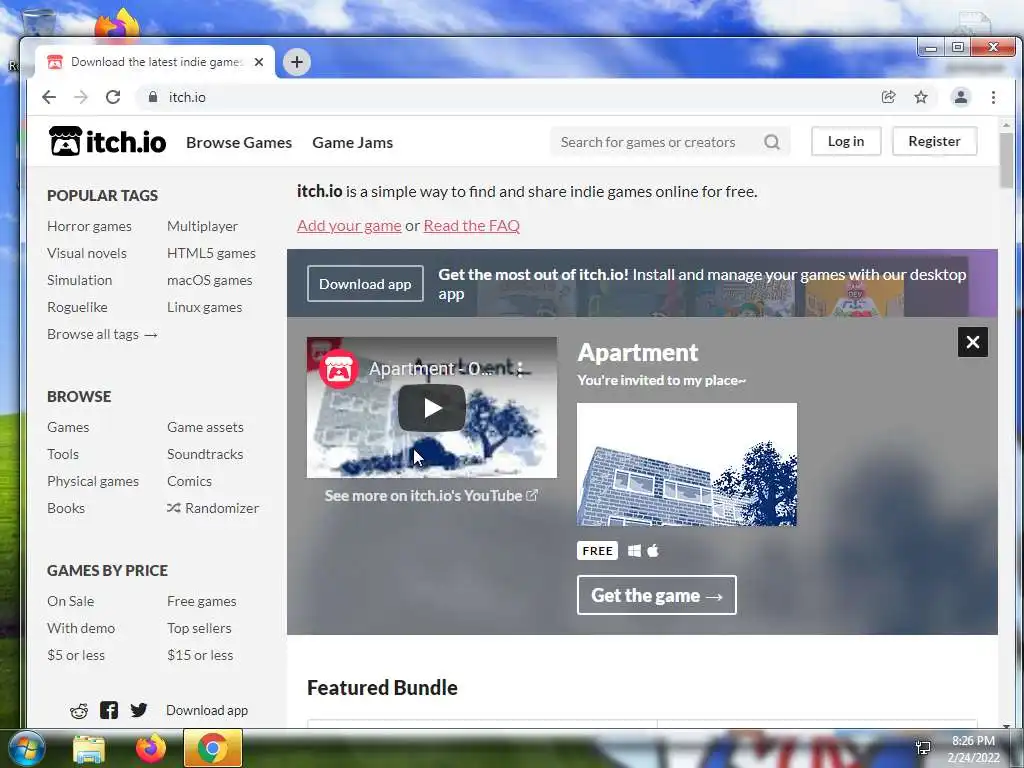Open Chrome three-dot menu
The image size is (1024, 768).
coord(993,97)
